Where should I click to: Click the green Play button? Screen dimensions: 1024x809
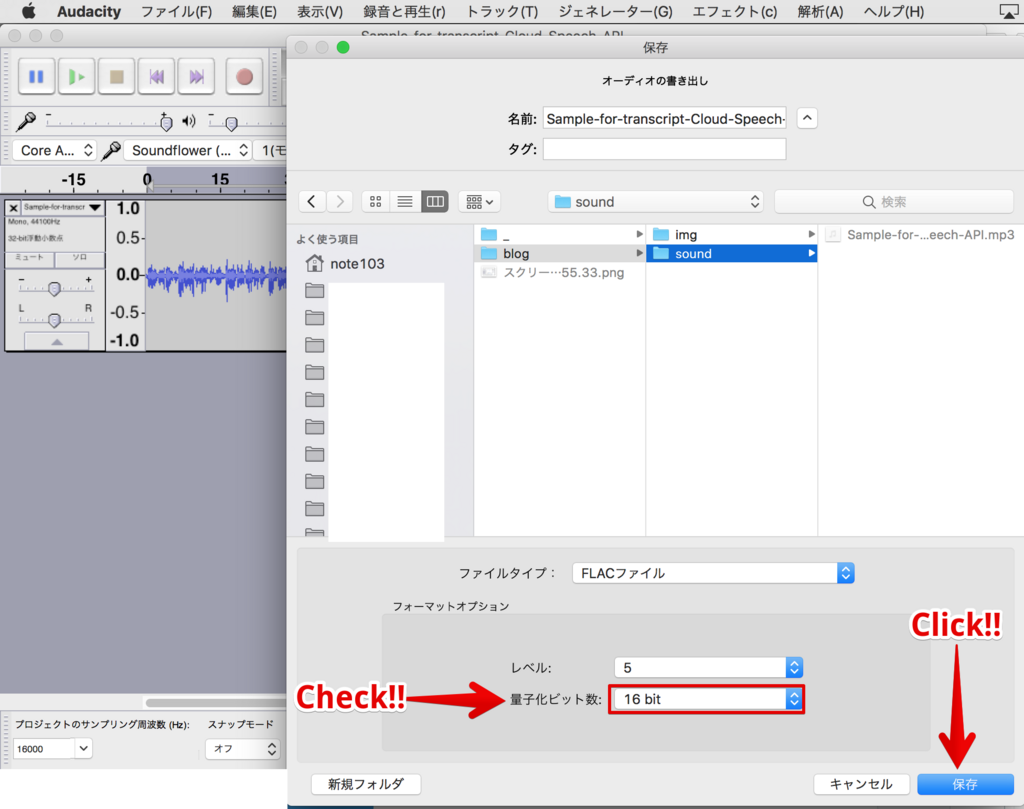coord(76,77)
